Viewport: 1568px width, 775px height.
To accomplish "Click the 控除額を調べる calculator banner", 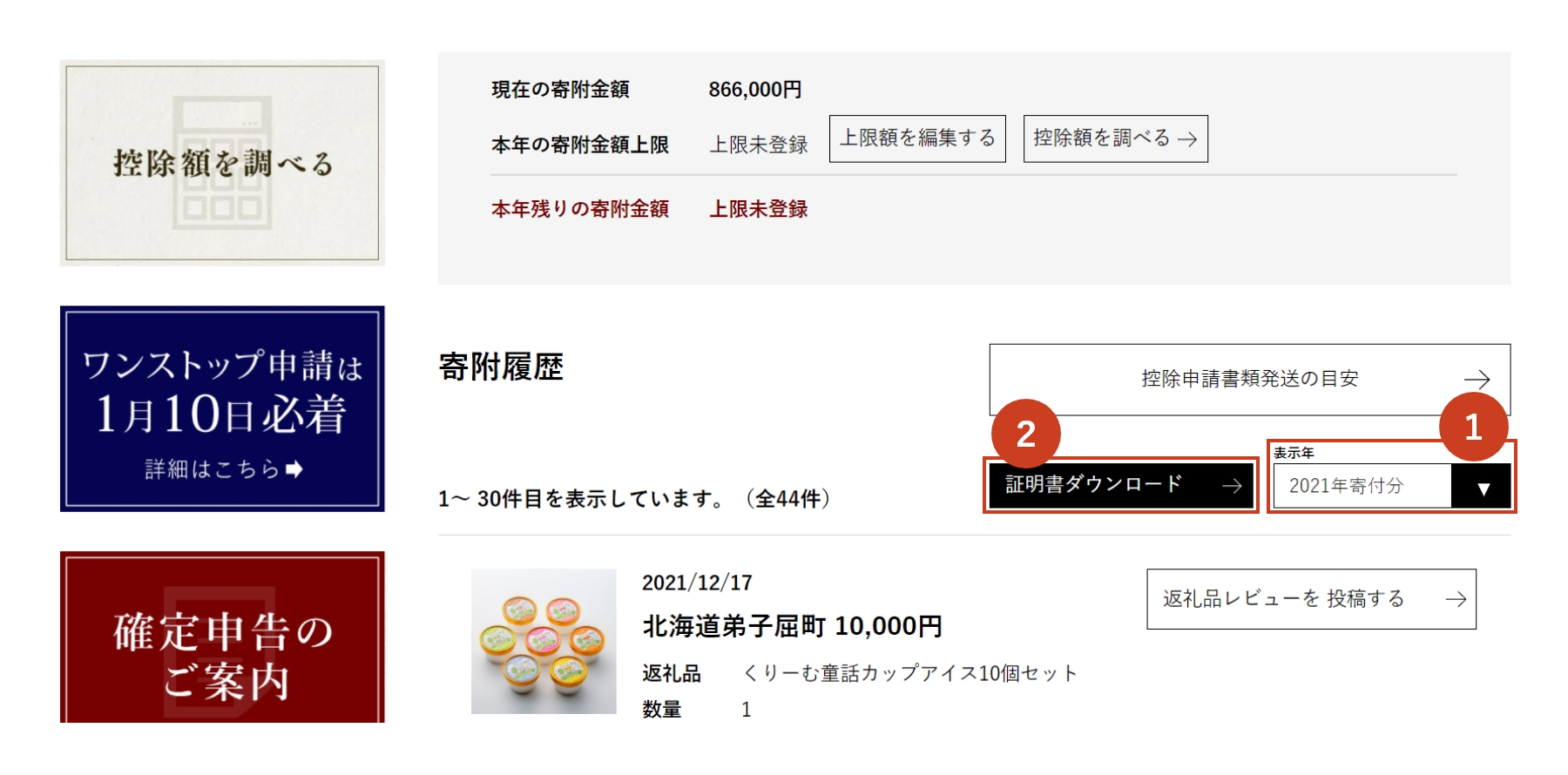I will coord(222,163).
